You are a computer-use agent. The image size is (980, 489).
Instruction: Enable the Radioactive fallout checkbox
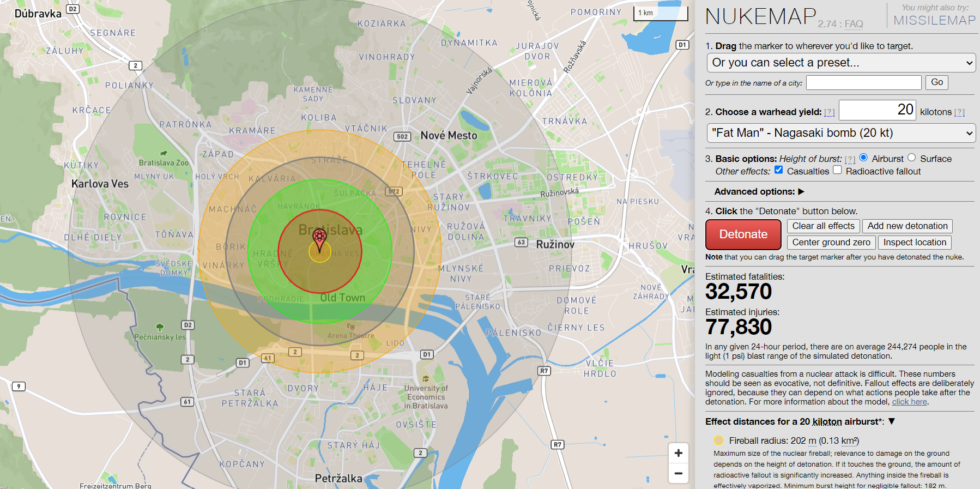(x=838, y=171)
